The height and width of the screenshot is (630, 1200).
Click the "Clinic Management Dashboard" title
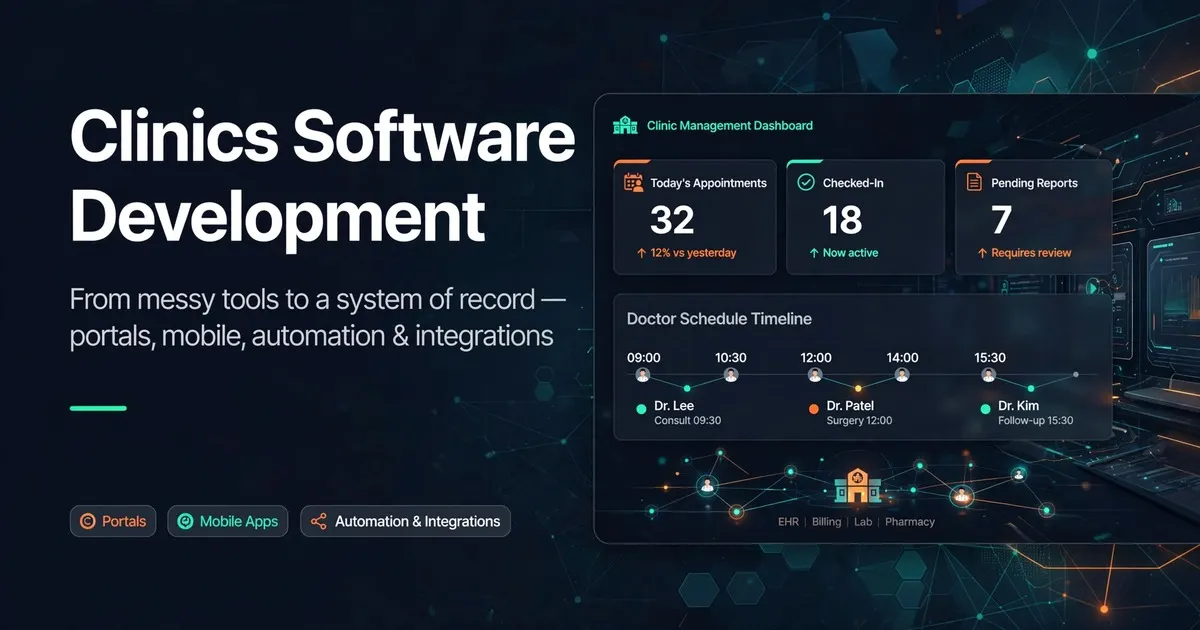[x=730, y=126]
